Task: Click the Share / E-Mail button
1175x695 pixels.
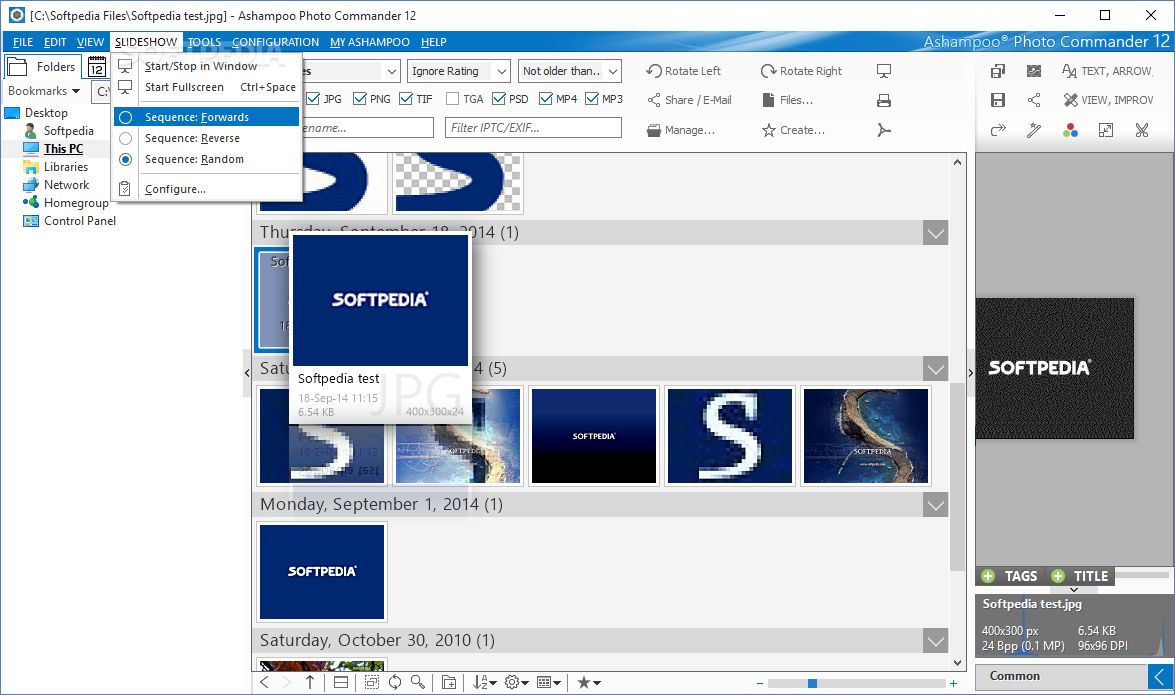Action: click(689, 100)
